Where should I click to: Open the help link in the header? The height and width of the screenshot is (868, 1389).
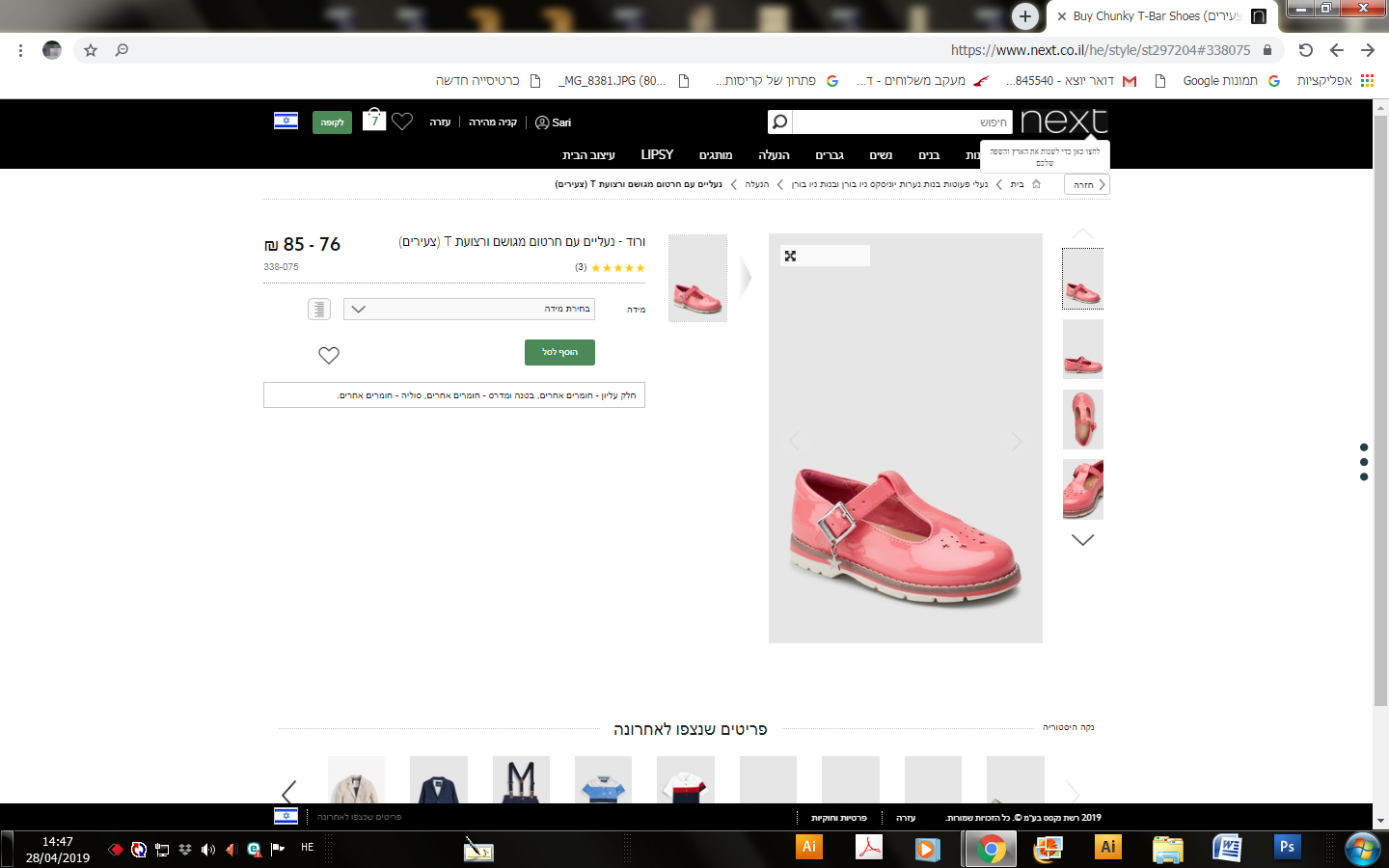(440, 122)
